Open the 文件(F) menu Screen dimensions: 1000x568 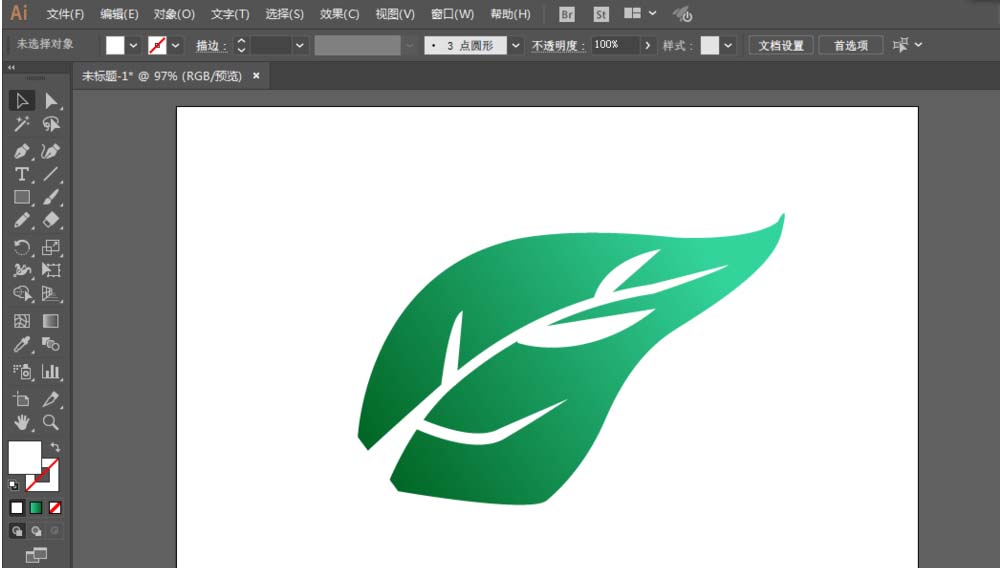(x=65, y=15)
